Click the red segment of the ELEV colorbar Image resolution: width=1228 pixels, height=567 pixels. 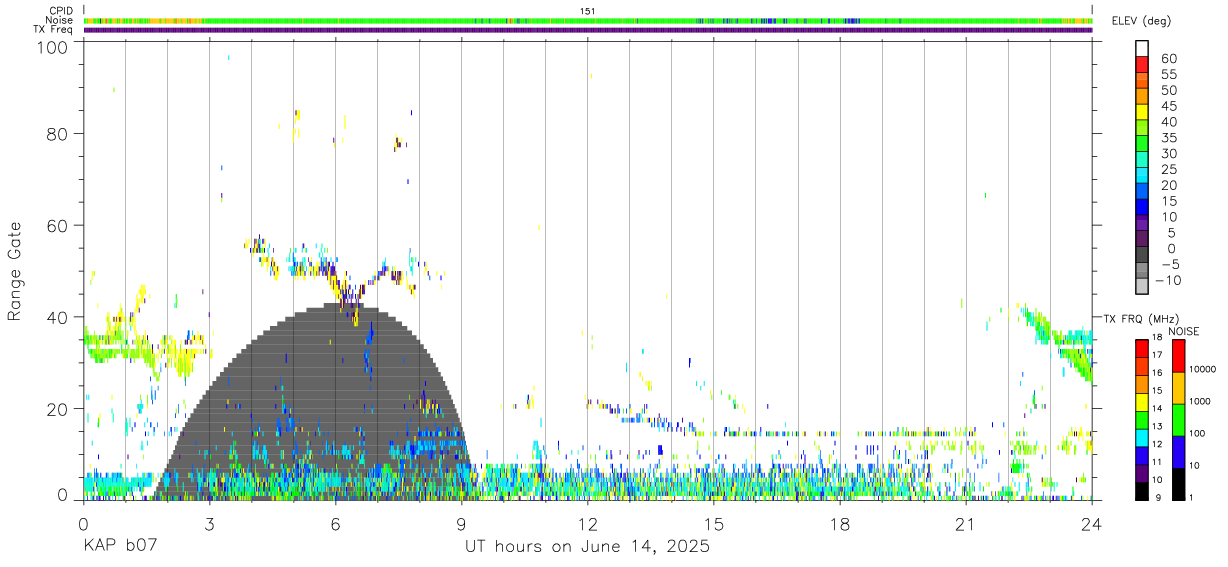click(x=1142, y=65)
